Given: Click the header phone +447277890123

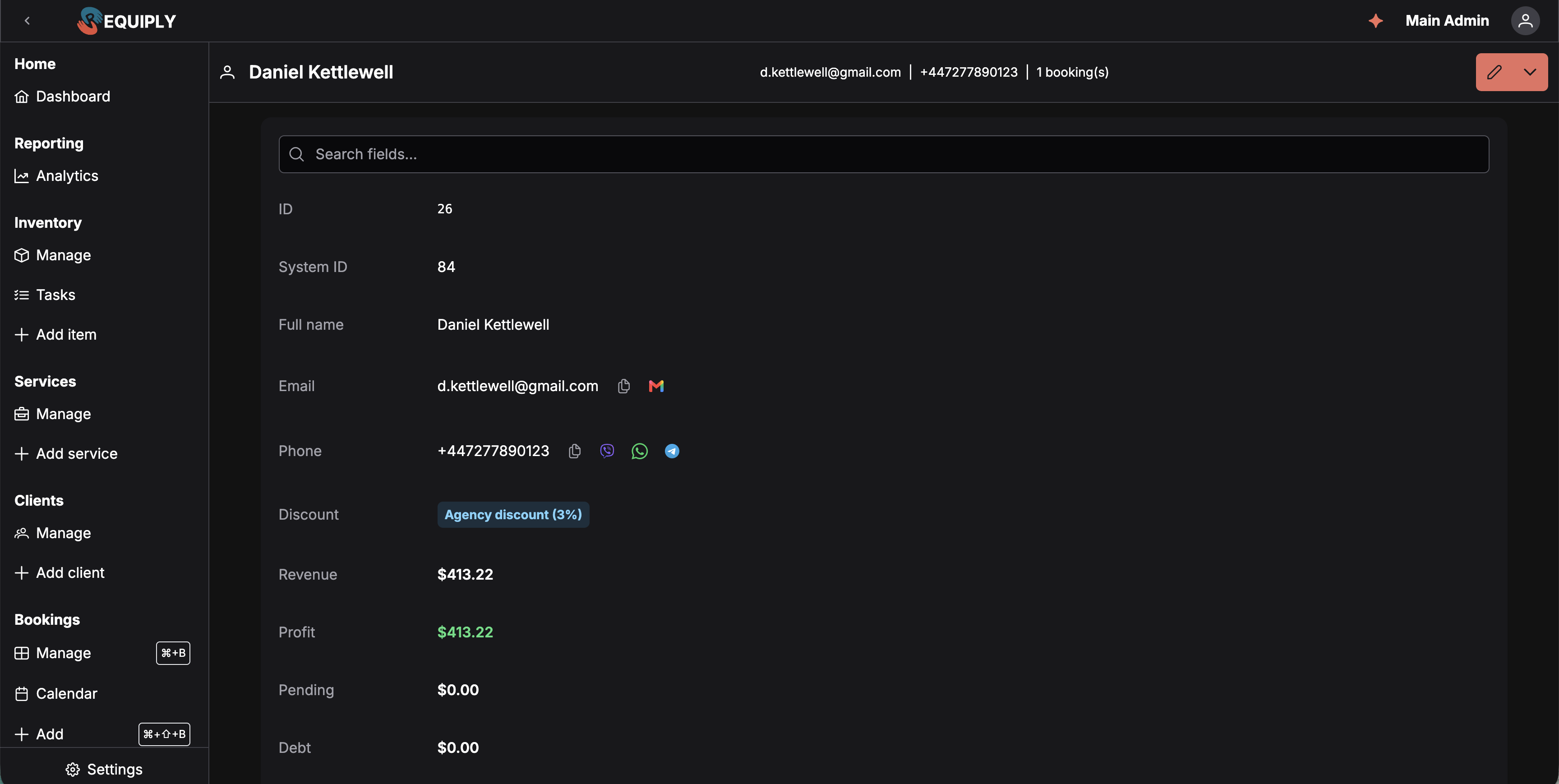Looking at the screenshot, I should coord(969,72).
